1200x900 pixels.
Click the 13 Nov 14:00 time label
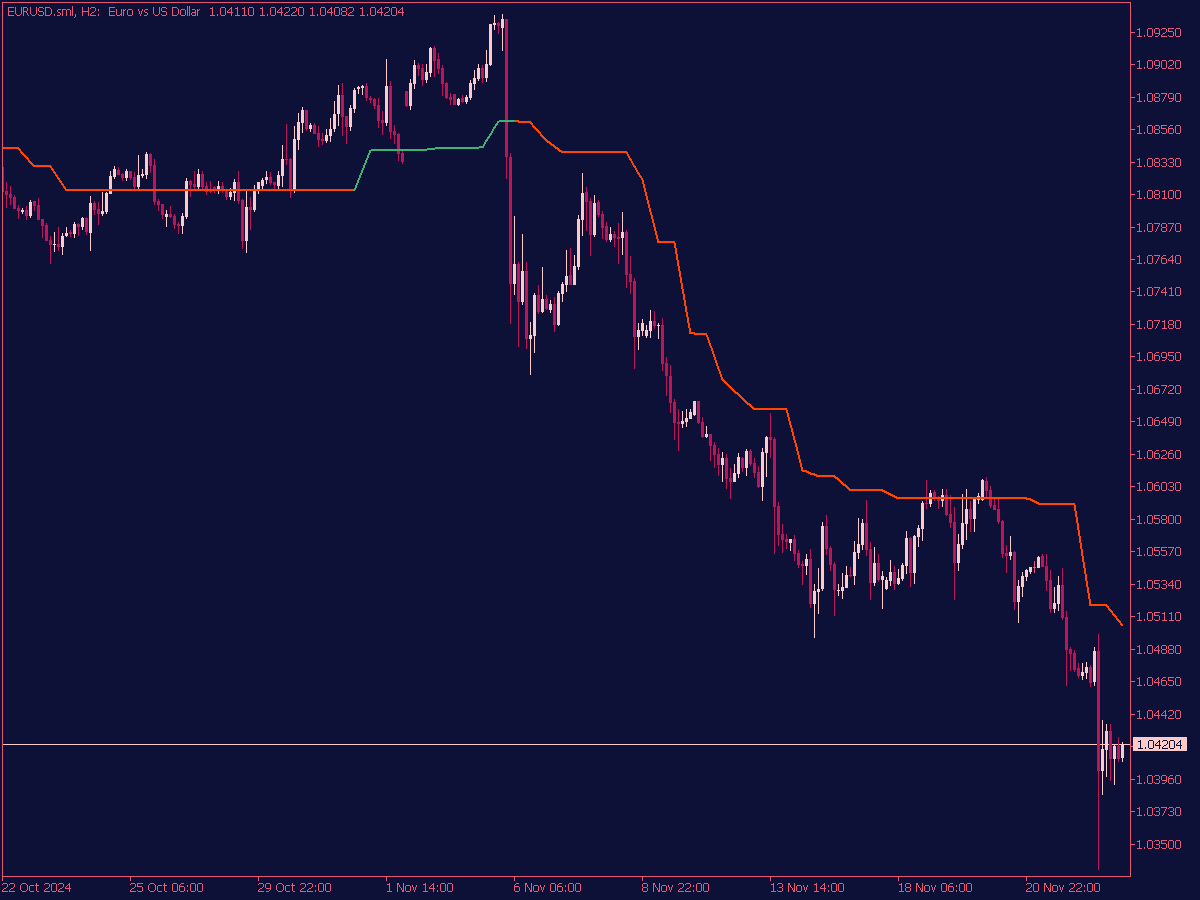tap(806, 887)
